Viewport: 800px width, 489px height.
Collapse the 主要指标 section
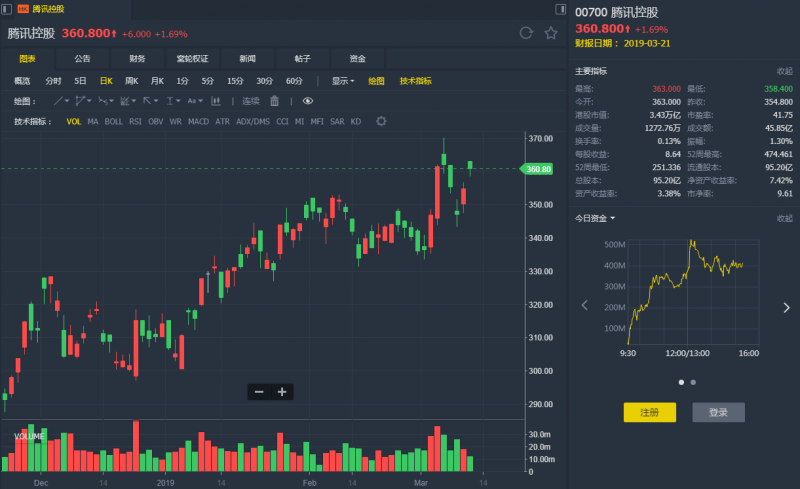coord(785,71)
